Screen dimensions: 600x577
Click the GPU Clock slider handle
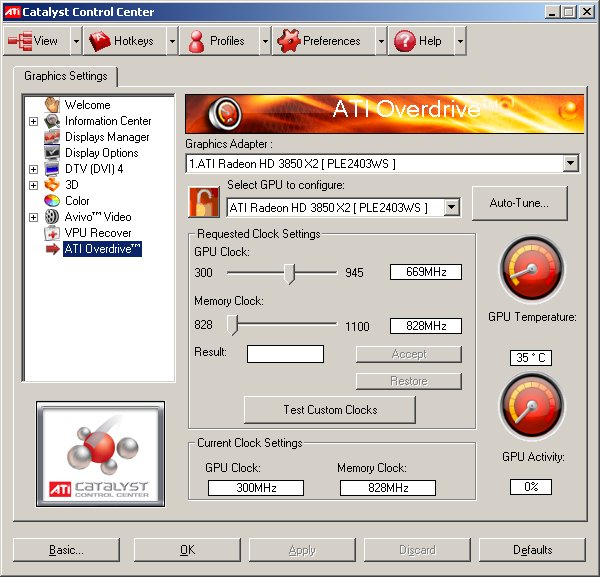point(290,274)
